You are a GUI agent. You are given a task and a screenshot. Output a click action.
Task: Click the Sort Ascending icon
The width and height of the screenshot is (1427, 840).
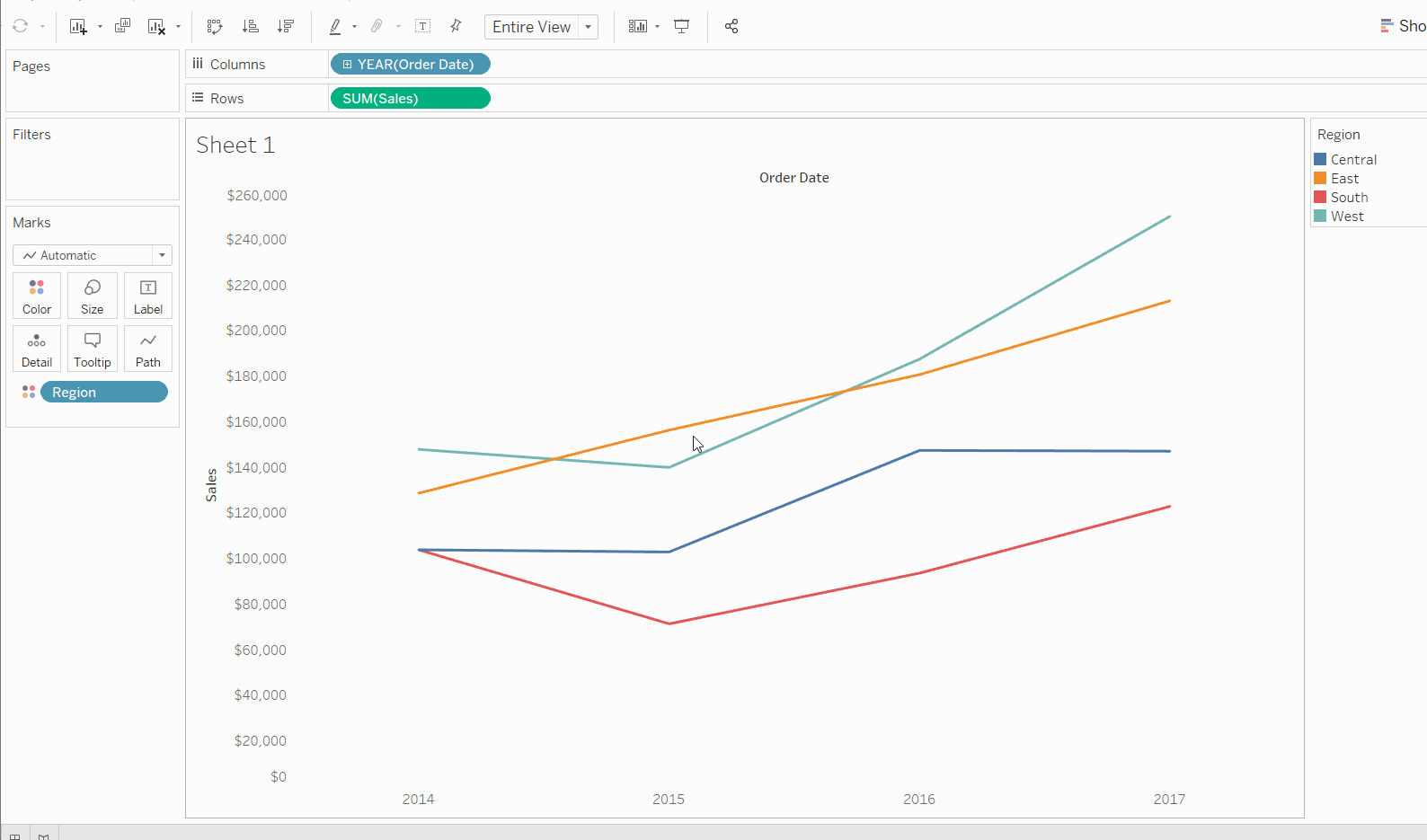pos(251,26)
